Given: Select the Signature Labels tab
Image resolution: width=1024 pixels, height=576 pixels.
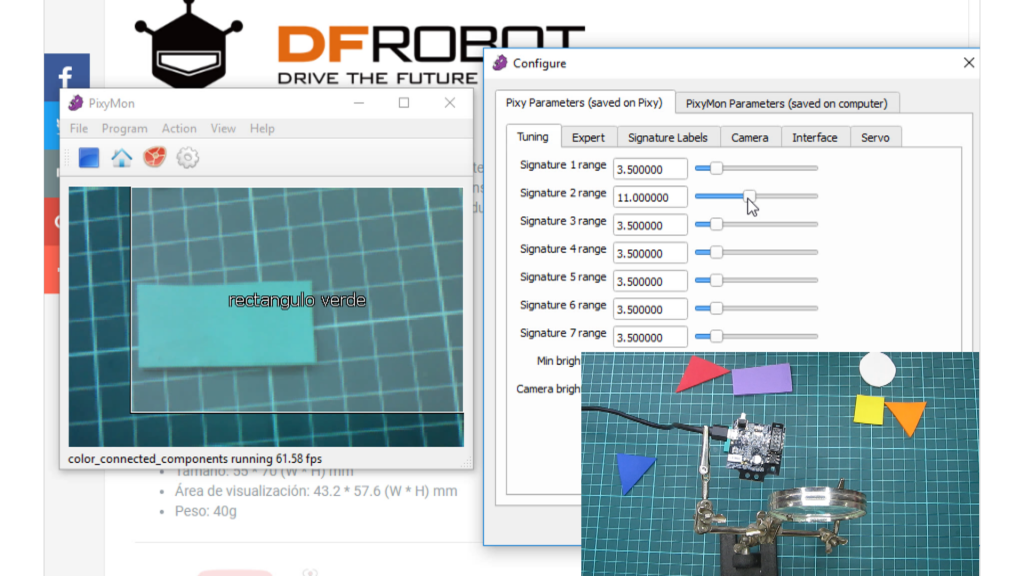Looking at the screenshot, I should (x=667, y=137).
